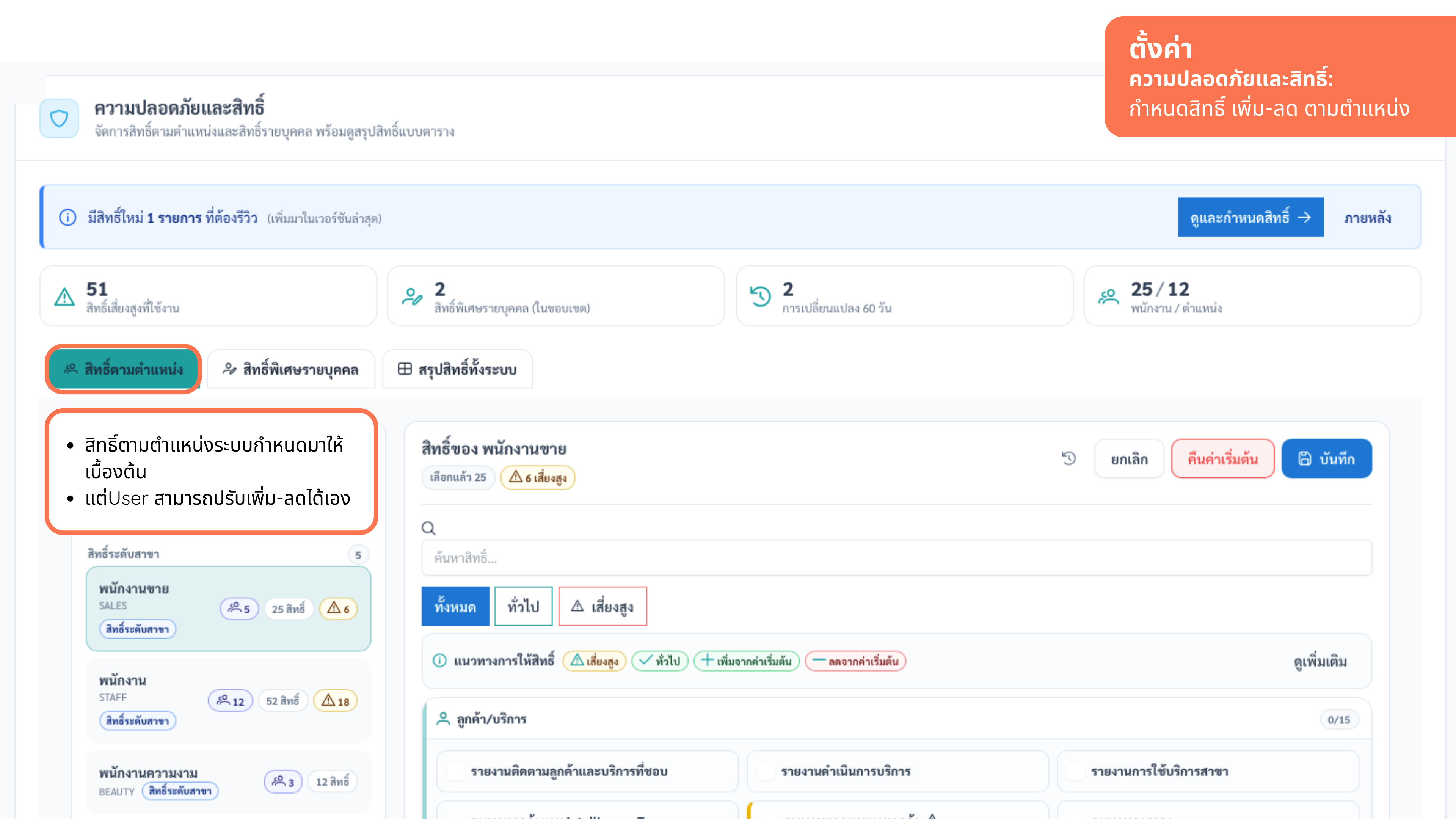Click the people icon on พนักงาน / ตำแหน่ง card
The image size is (1456, 819).
point(1108,296)
